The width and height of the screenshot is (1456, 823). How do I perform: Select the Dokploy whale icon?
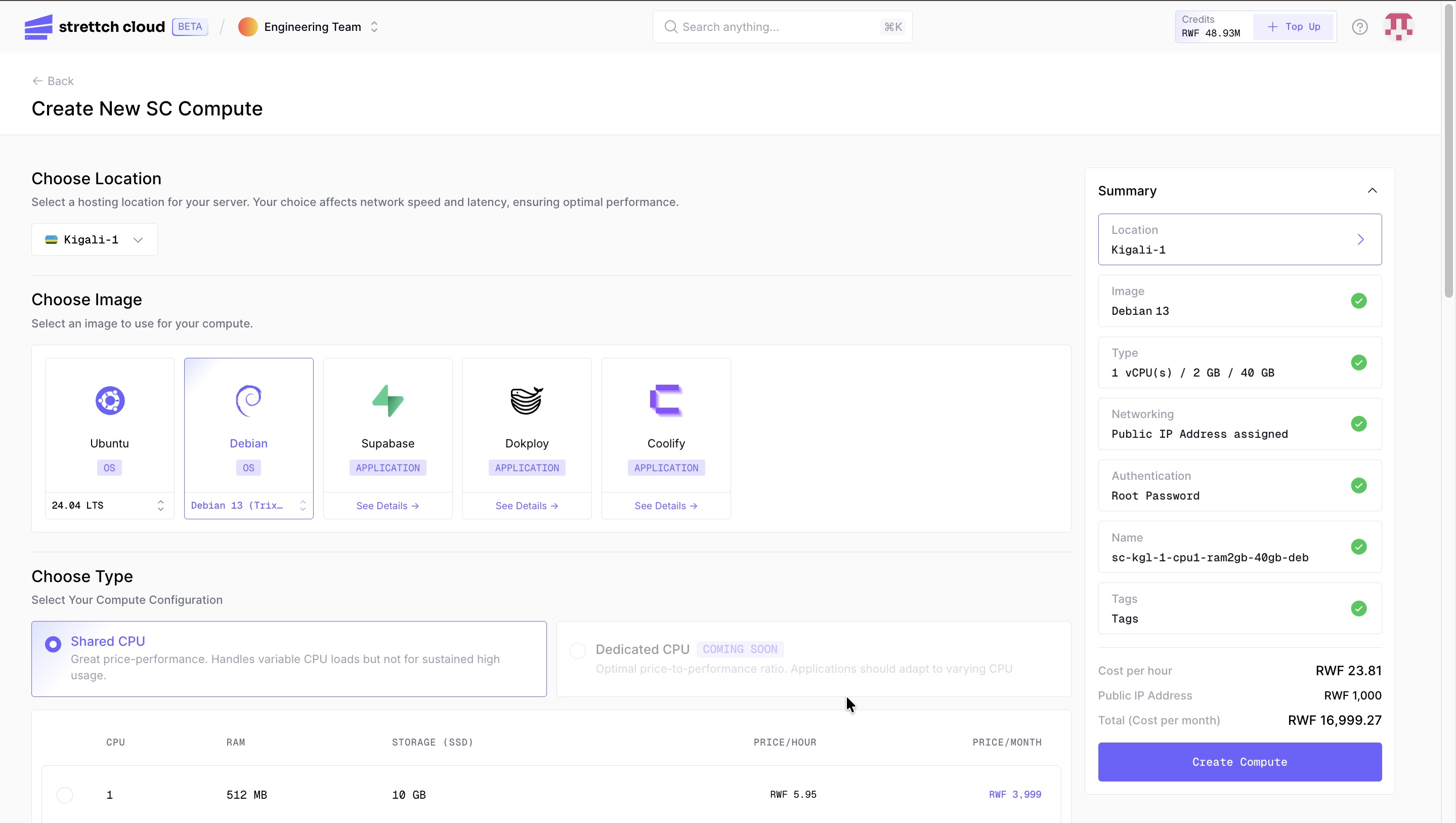pos(527,400)
